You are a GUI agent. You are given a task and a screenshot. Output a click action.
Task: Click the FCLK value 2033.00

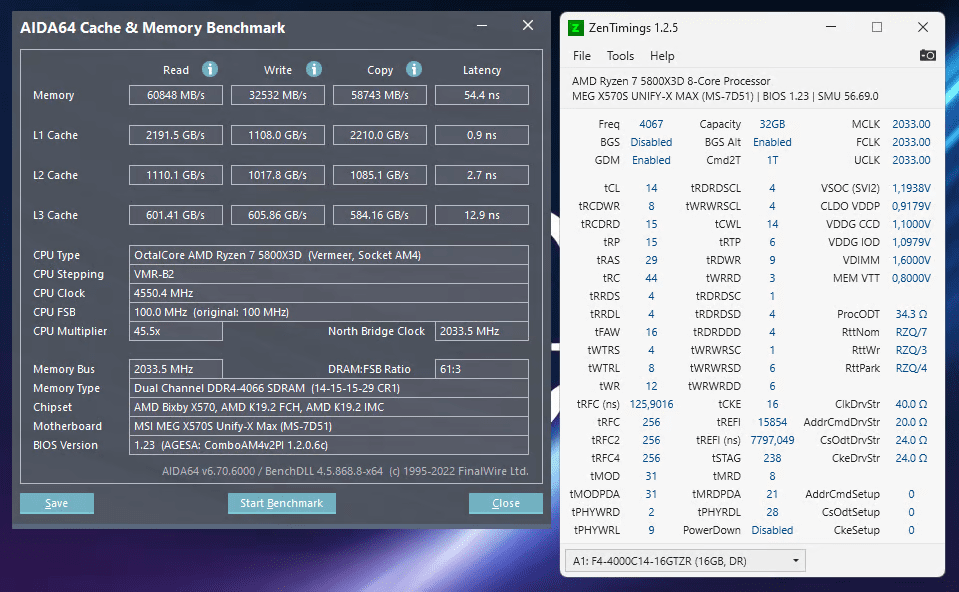point(911,142)
